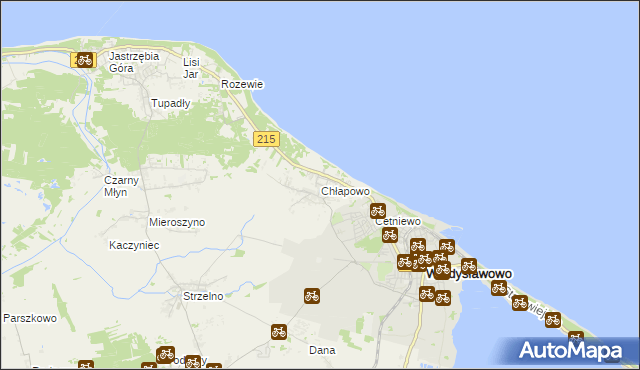The height and width of the screenshot is (370, 640).
Task: Click the Mieroszyno village label
Action: [x=177, y=222]
